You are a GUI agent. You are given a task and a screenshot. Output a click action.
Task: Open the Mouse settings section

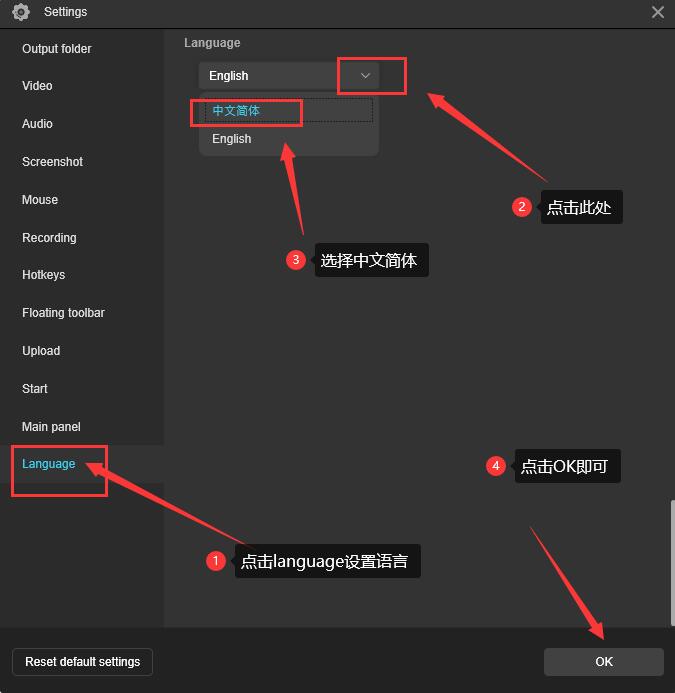point(40,200)
